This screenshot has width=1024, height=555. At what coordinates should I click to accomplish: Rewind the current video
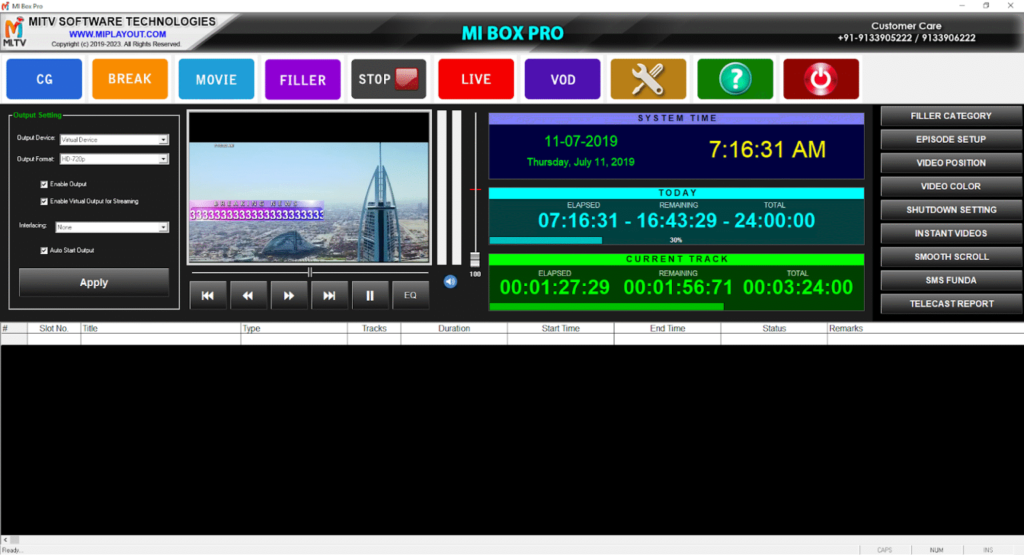tap(248, 296)
